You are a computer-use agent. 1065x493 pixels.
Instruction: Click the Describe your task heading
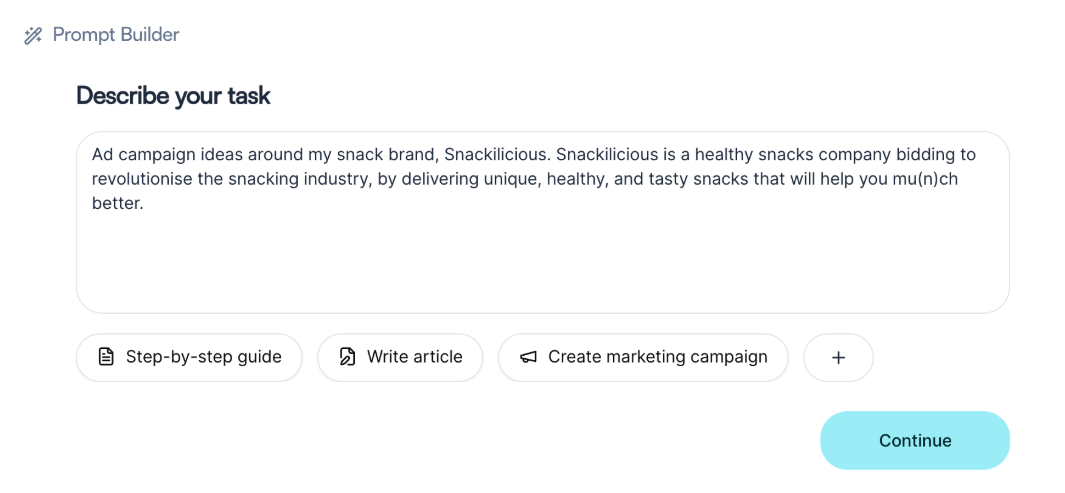[x=173, y=96]
